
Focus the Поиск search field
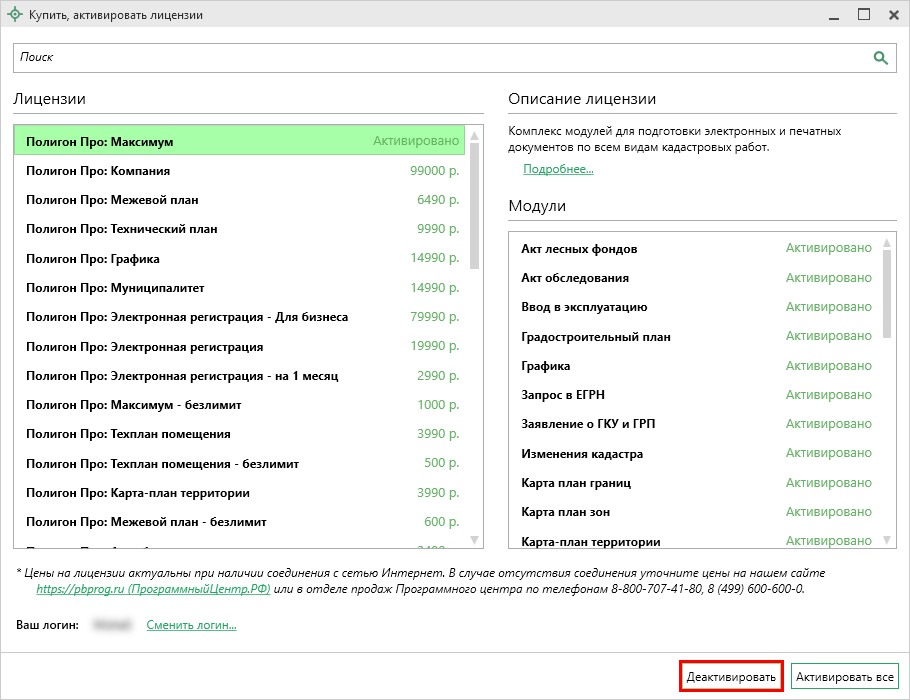coord(440,58)
